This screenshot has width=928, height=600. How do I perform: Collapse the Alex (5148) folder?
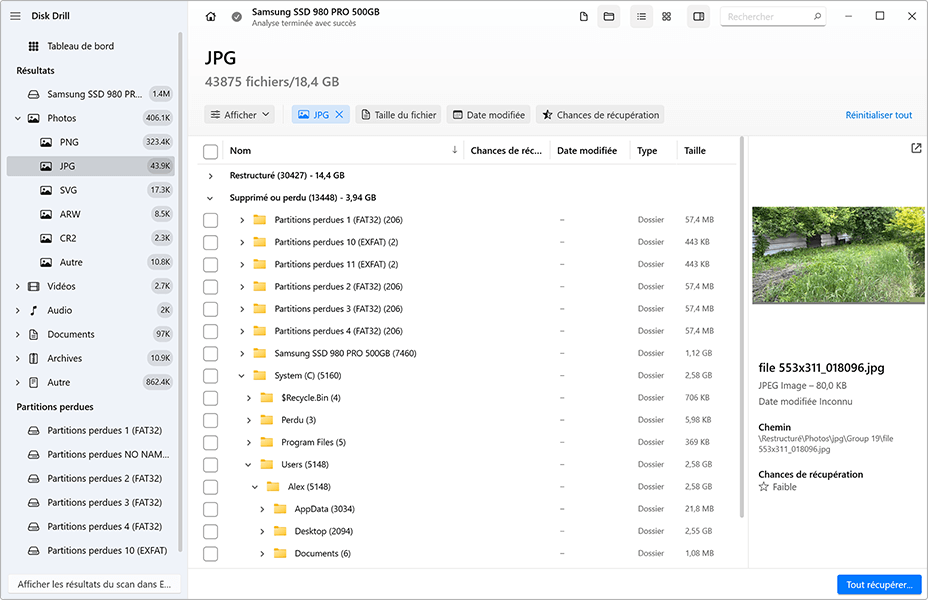click(254, 487)
